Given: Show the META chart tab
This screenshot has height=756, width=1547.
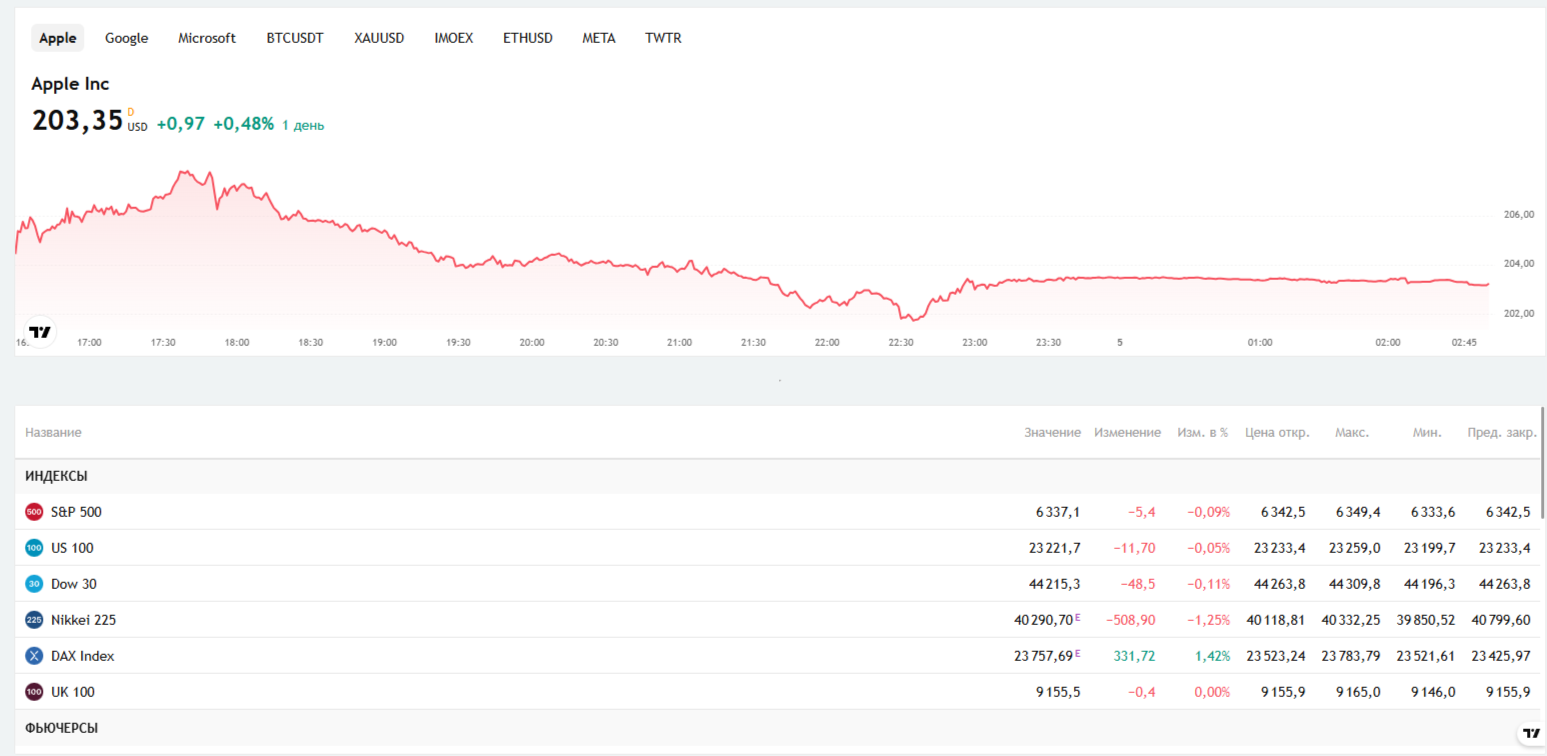Looking at the screenshot, I should click(x=599, y=38).
